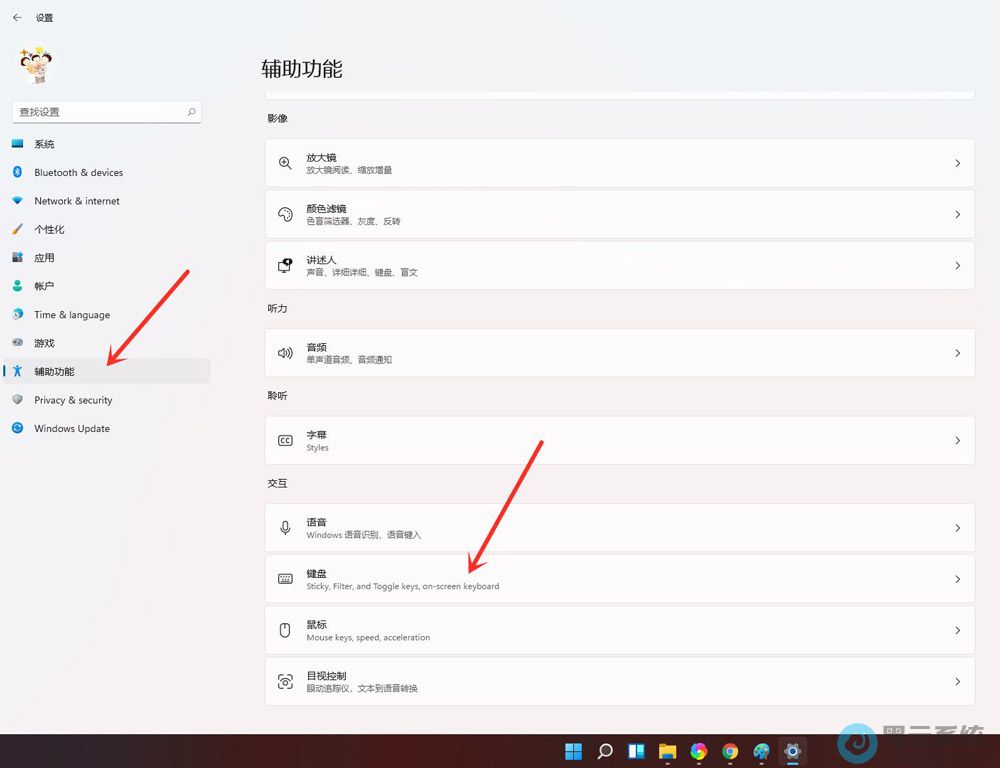Select 系统 in the sidebar

tap(44, 144)
